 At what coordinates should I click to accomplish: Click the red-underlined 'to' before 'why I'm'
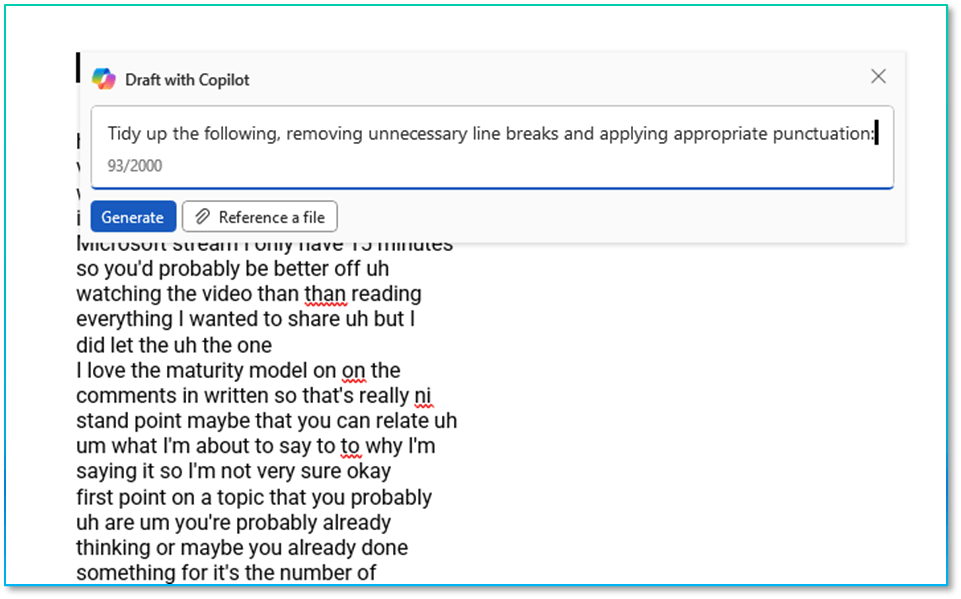pos(350,445)
